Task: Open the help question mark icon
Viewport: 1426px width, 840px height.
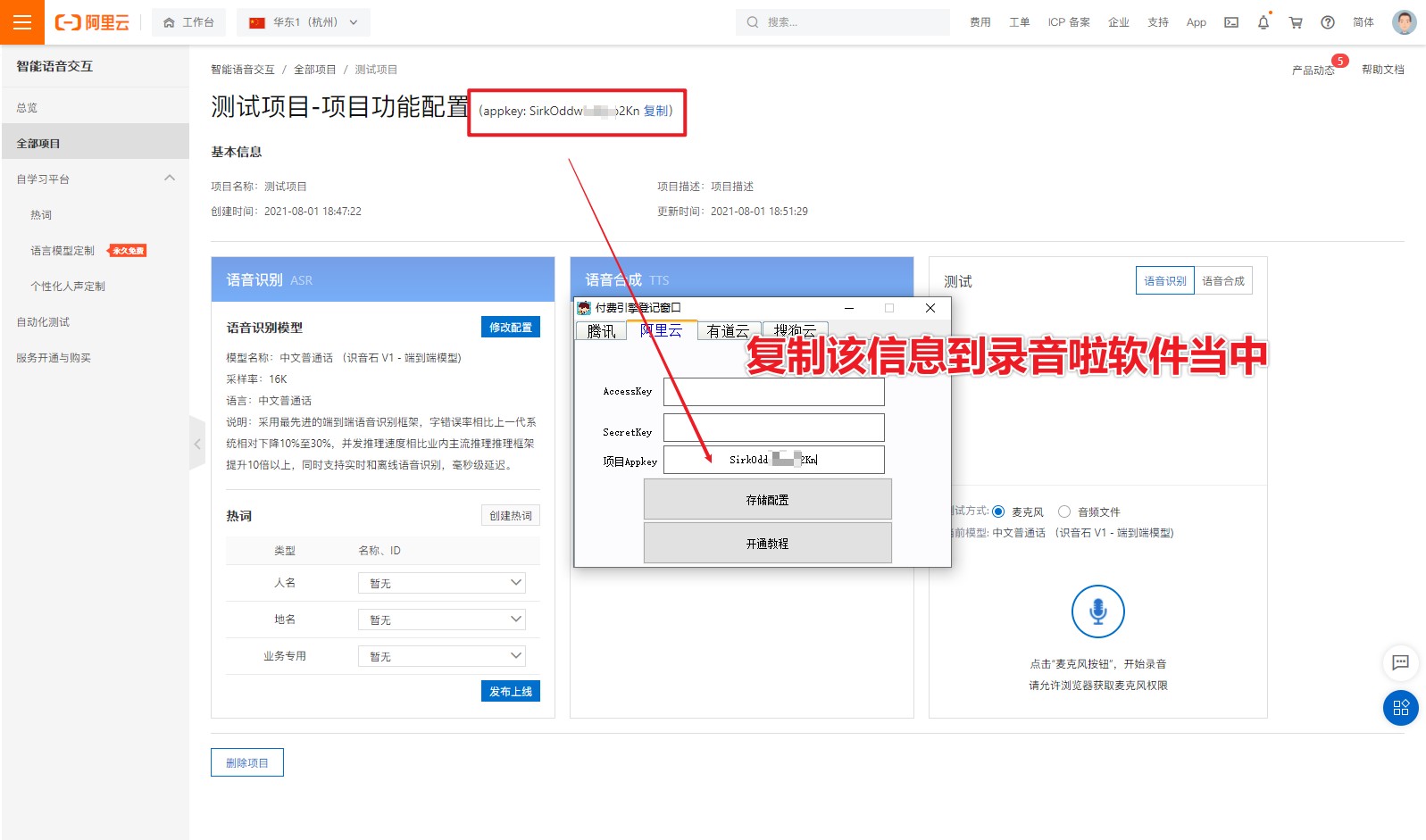Action: click(1328, 22)
